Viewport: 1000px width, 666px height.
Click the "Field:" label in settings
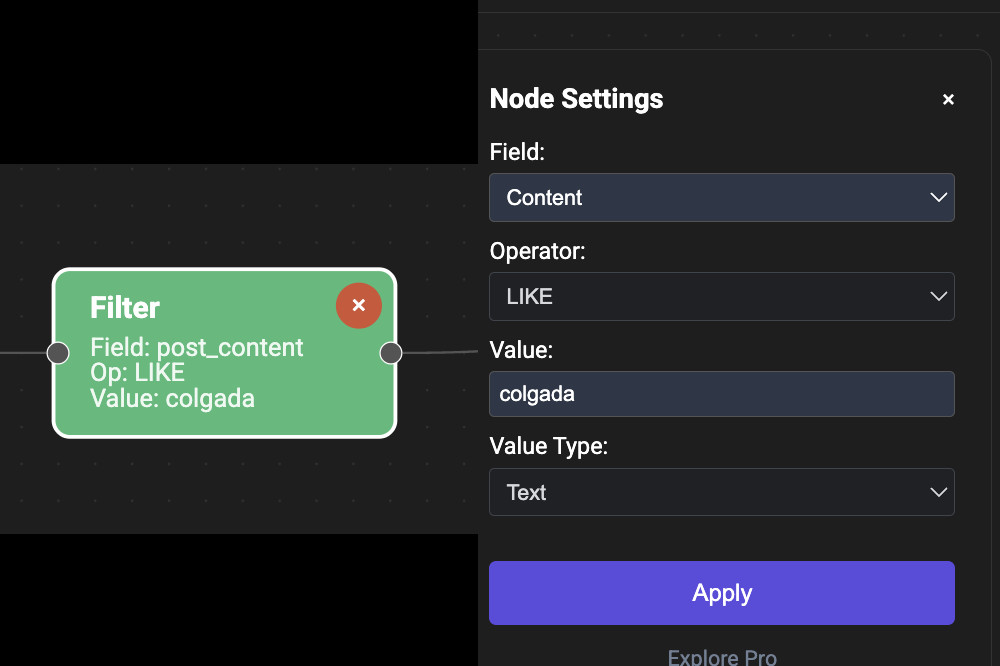coord(517,152)
